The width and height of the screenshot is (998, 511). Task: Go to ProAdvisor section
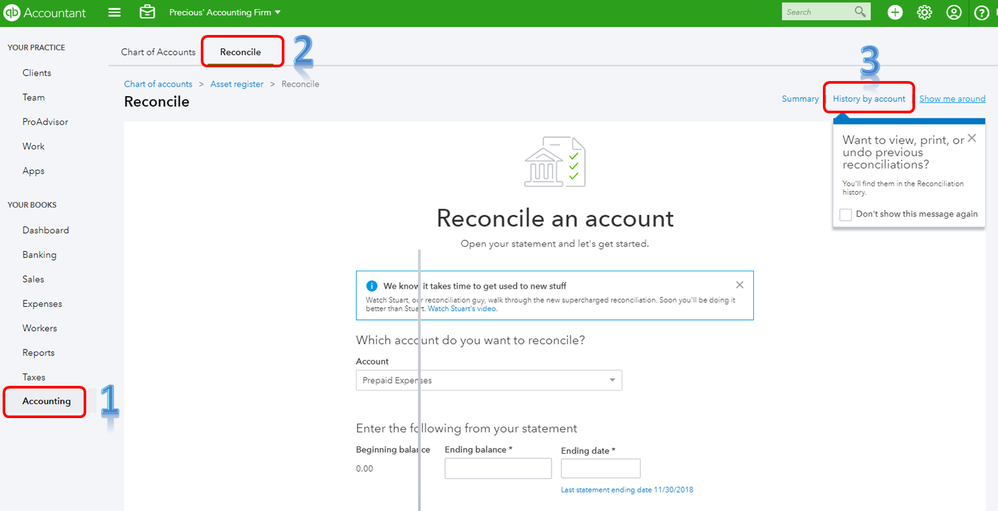pos(45,122)
